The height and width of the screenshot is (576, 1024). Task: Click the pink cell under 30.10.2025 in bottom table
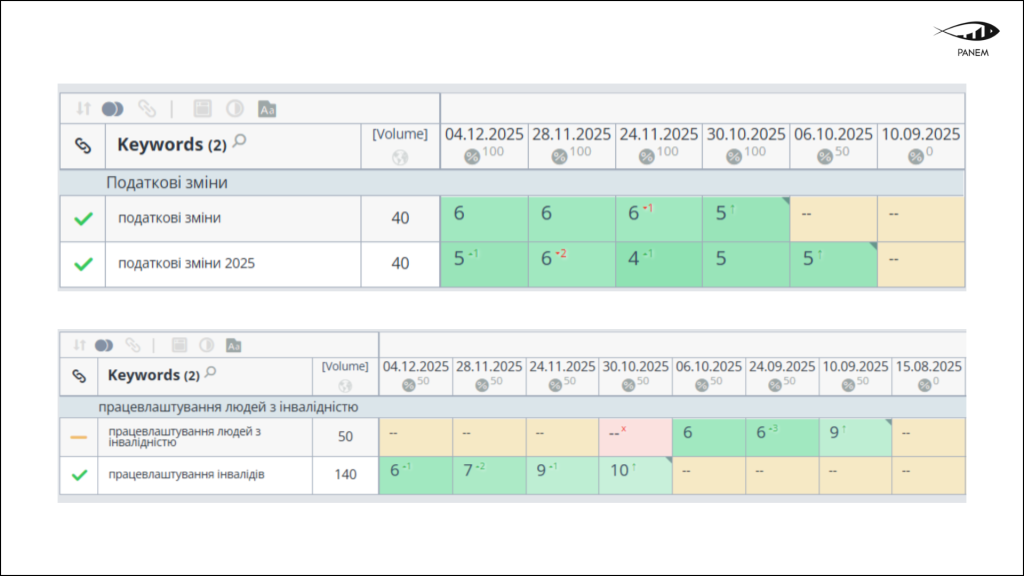(635, 437)
